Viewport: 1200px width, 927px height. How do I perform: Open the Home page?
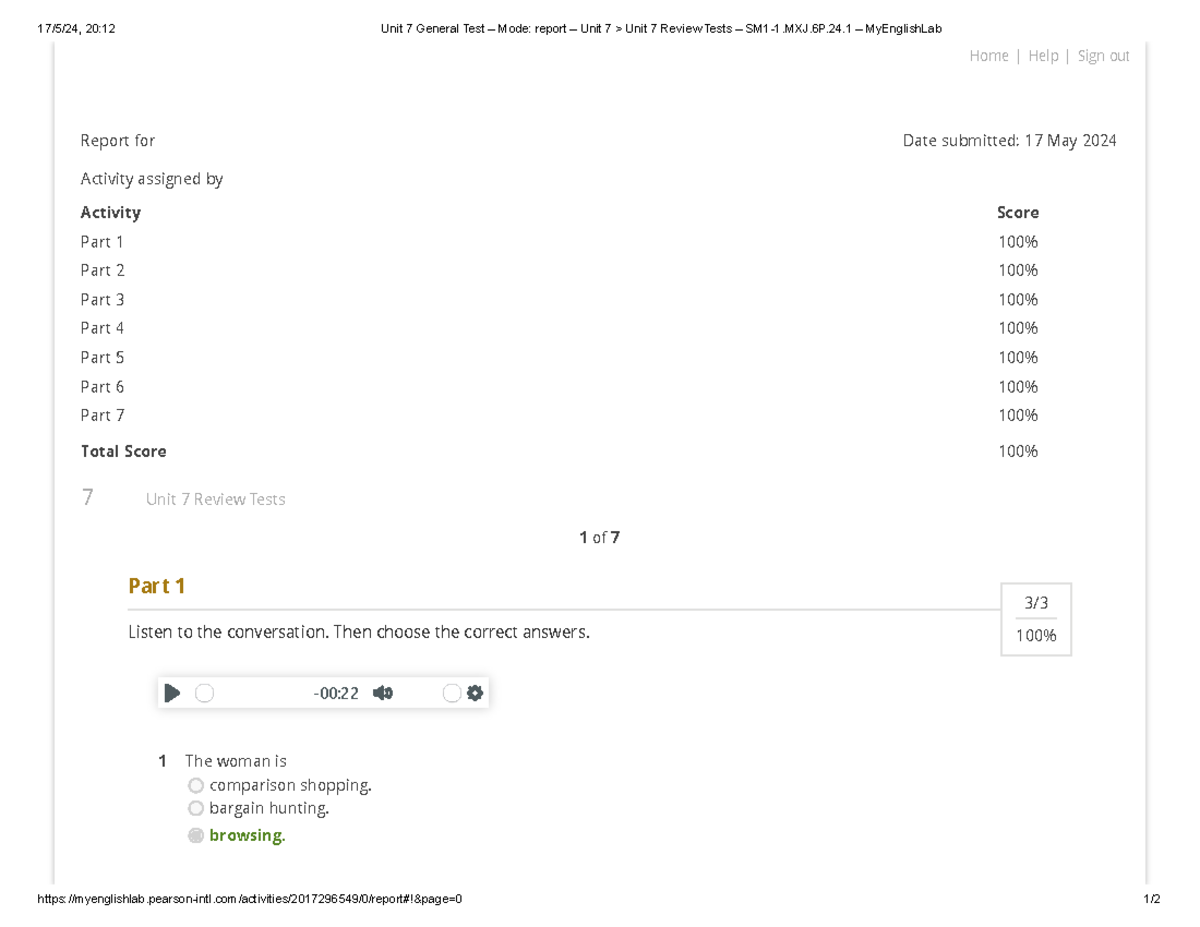click(989, 55)
